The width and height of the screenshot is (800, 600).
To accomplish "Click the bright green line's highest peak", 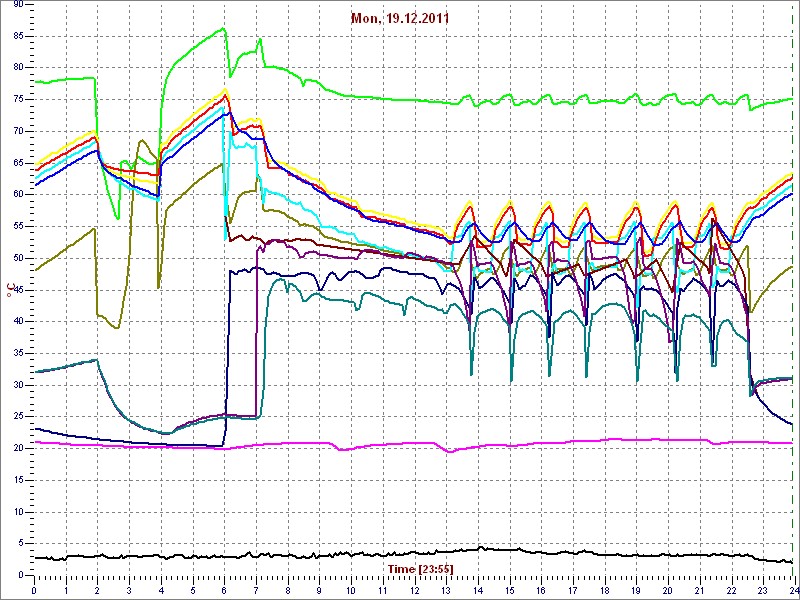I will (223, 29).
